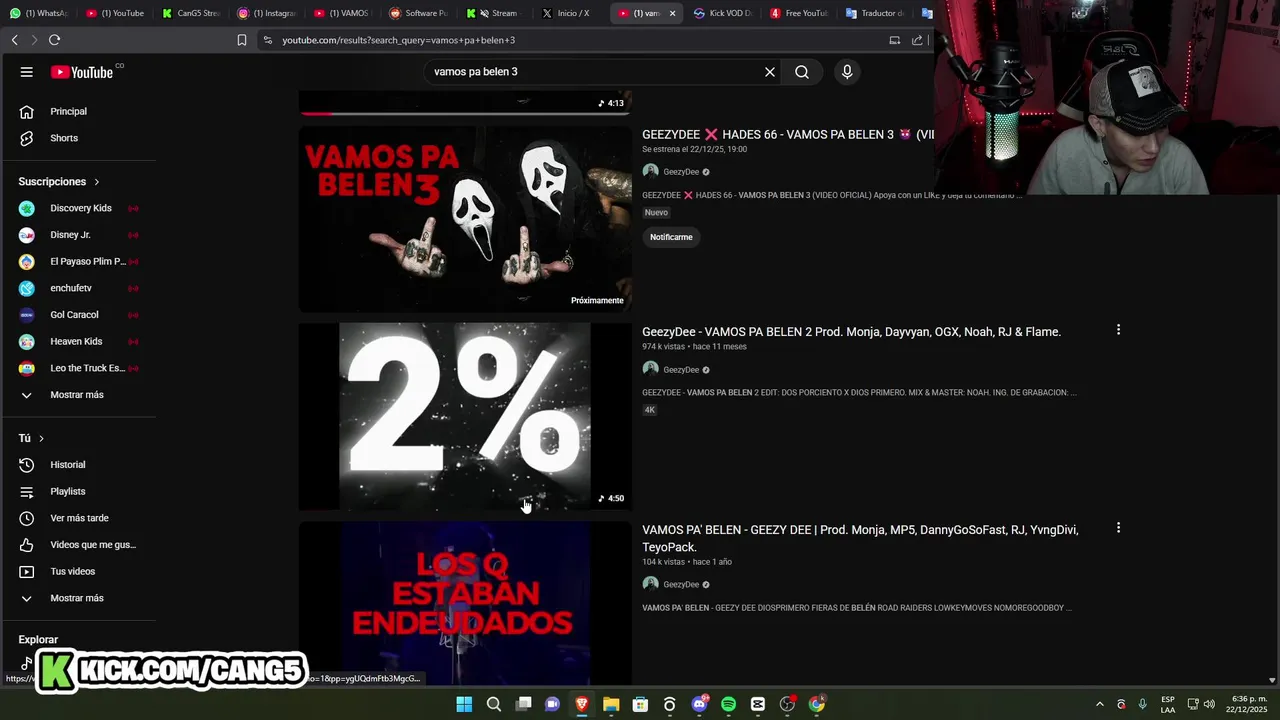Open CapCut from the taskbar

(x=758, y=704)
